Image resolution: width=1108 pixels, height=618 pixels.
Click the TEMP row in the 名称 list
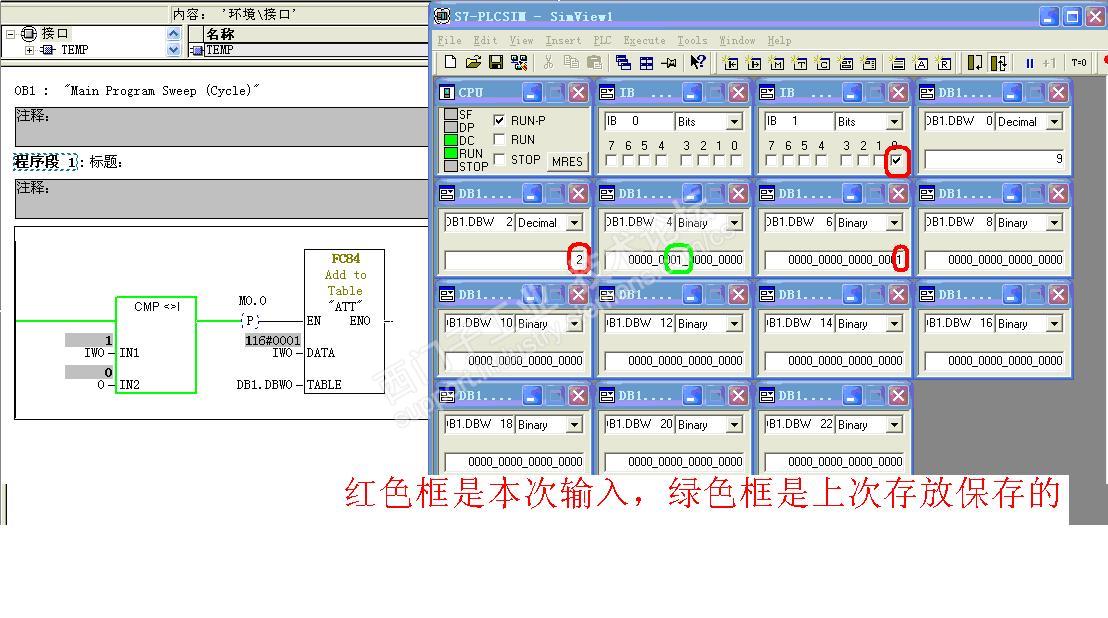(316, 50)
